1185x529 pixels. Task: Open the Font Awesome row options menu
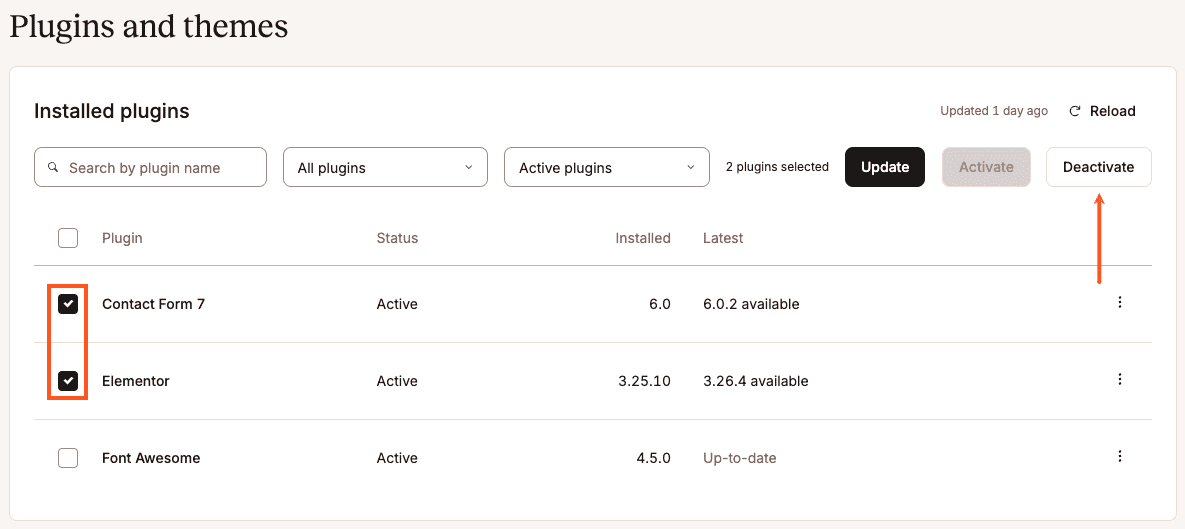pyautogui.click(x=1120, y=456)
